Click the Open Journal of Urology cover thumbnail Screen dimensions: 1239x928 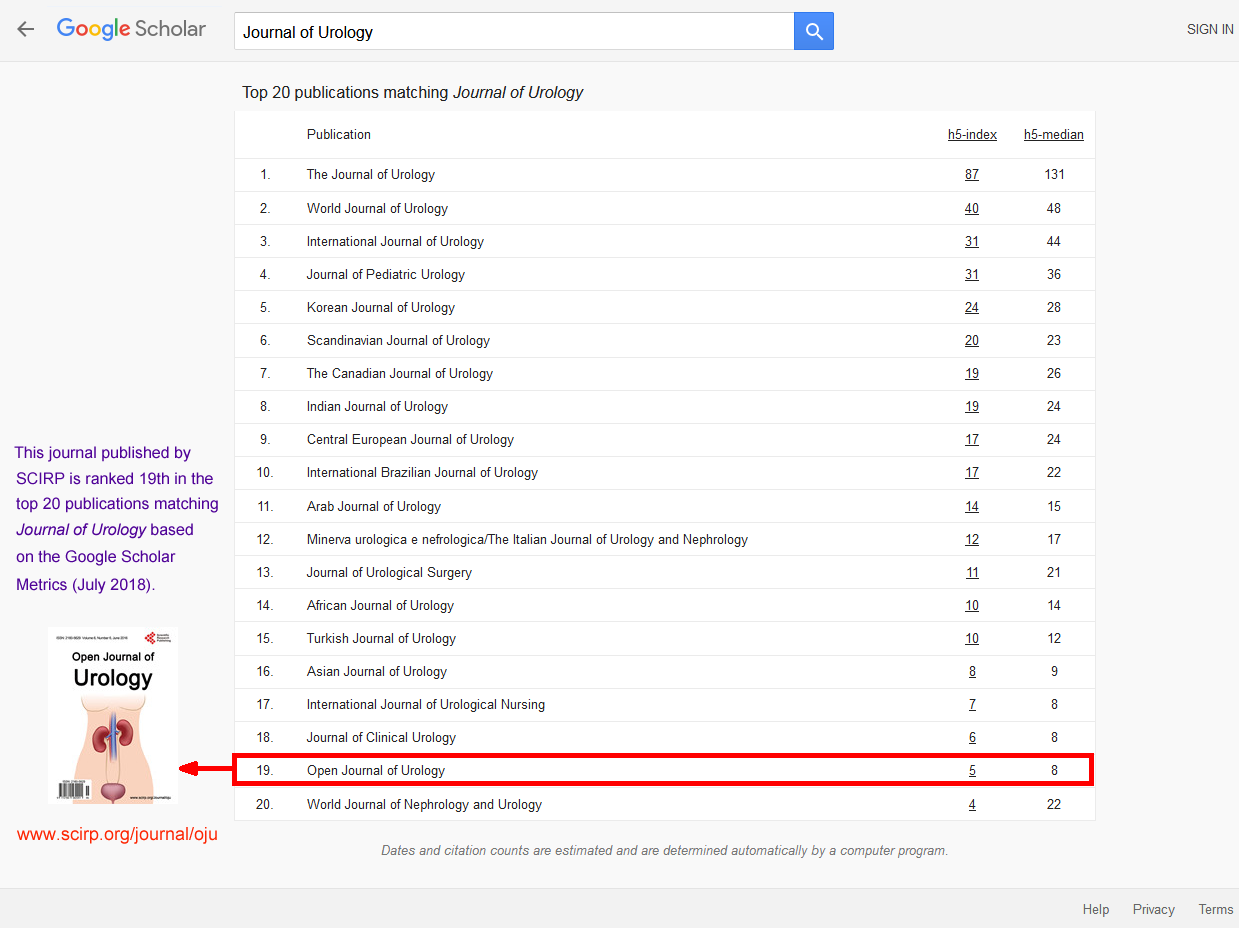(x=113, y=715)
